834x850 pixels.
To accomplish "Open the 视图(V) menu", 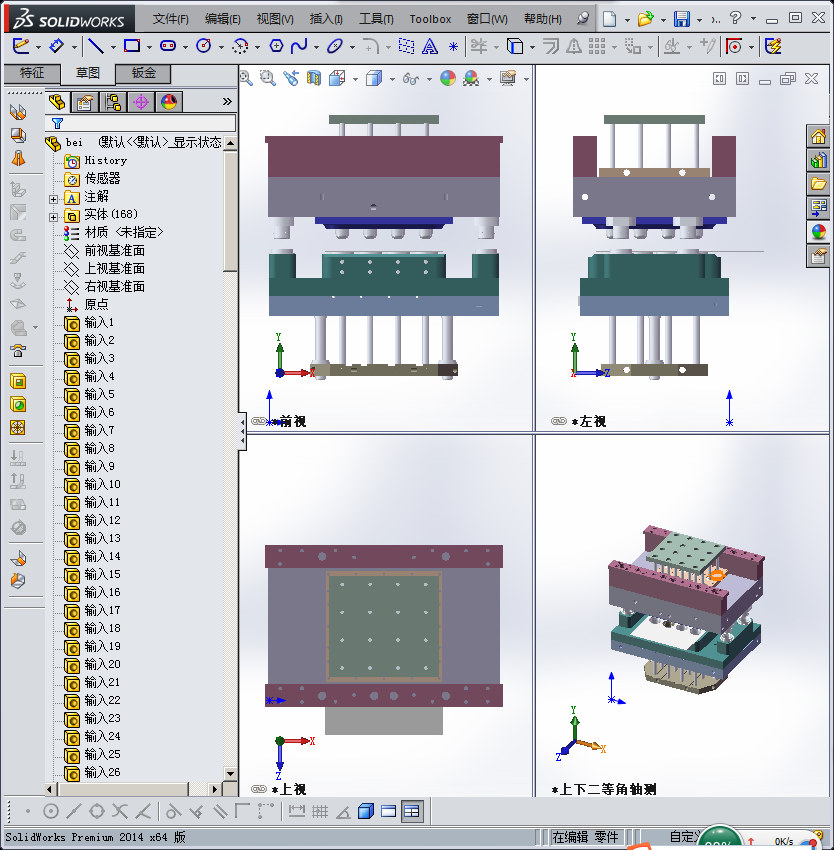I will (275, 19).
